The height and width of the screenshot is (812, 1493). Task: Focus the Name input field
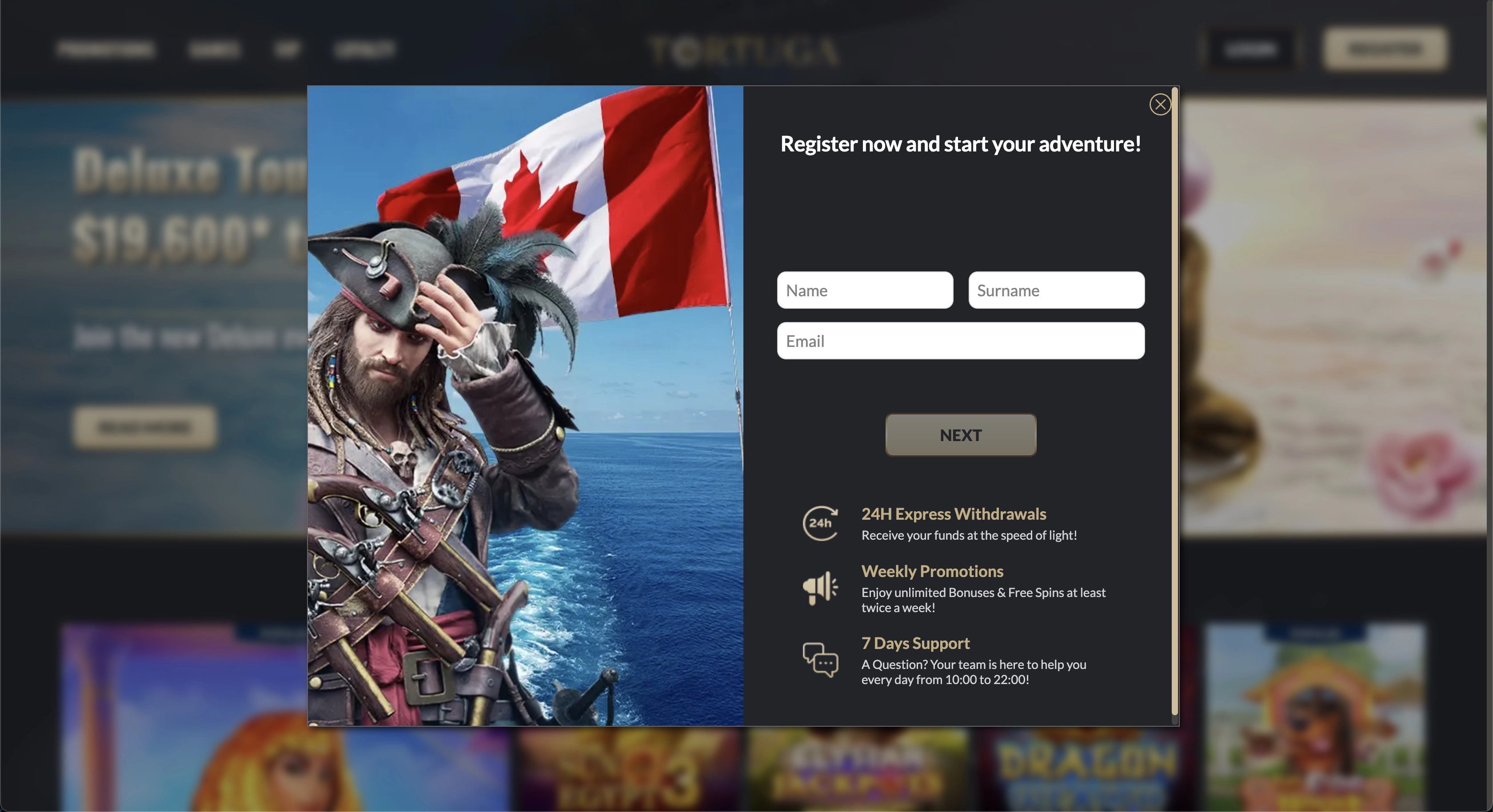865,290
